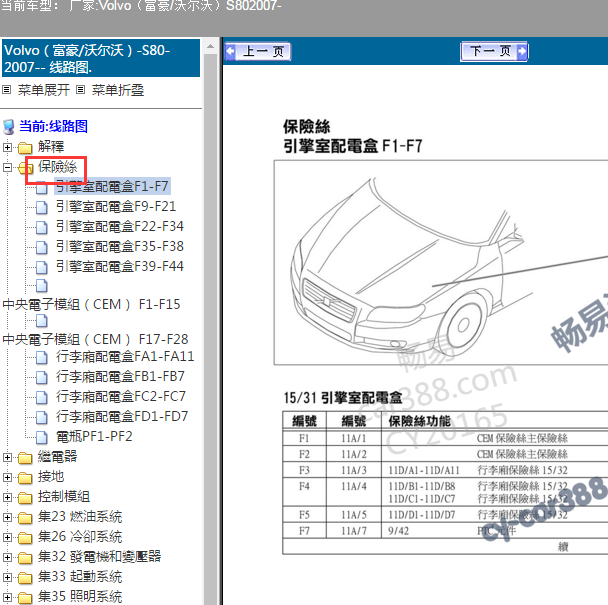The image size is (608, 605).
Task: Expand the 集23 燃油系統 node
Action: click(x=7, y=517)
